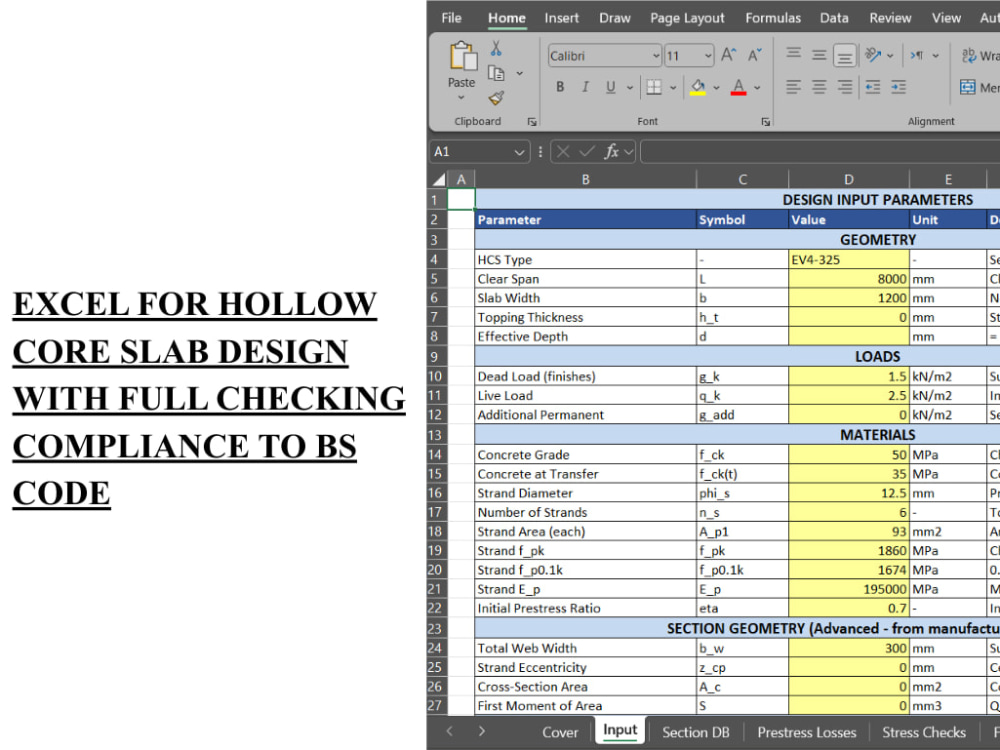
Task: Click the Insert Function fx button
Action: pyautogui.click(x=612, y=152)
